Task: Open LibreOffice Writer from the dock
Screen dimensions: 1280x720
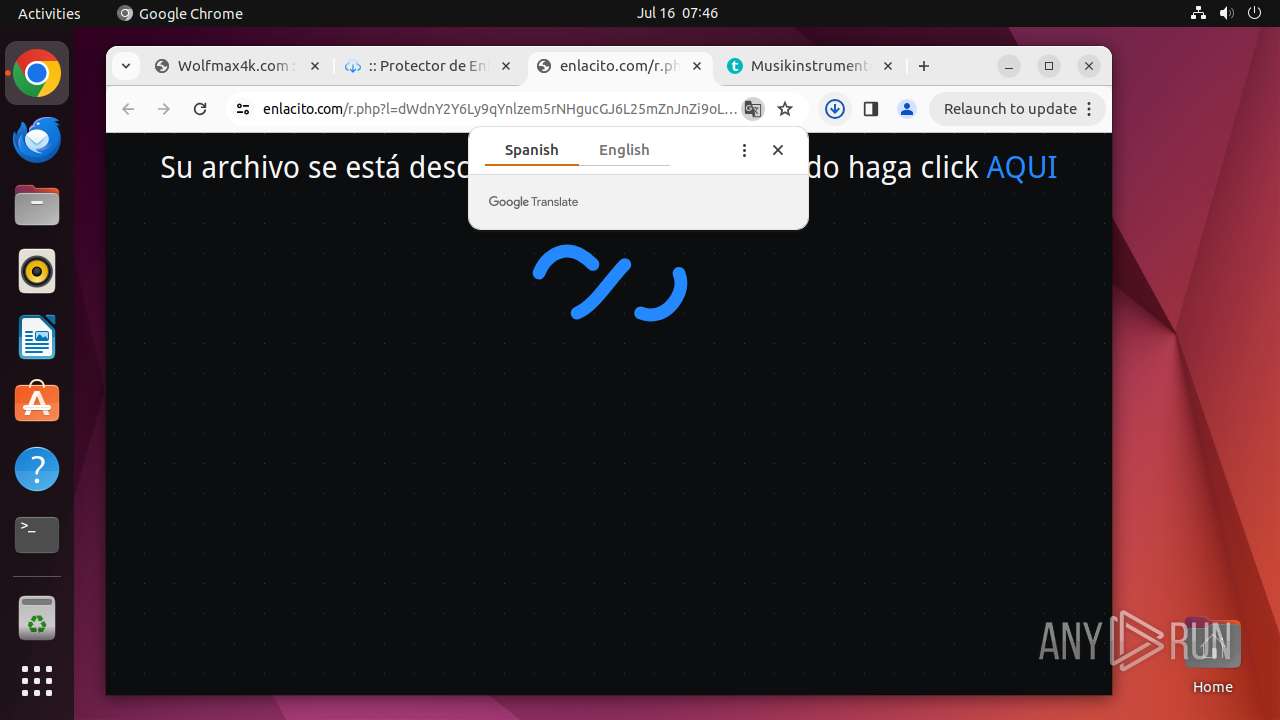Action: (37, 337)
